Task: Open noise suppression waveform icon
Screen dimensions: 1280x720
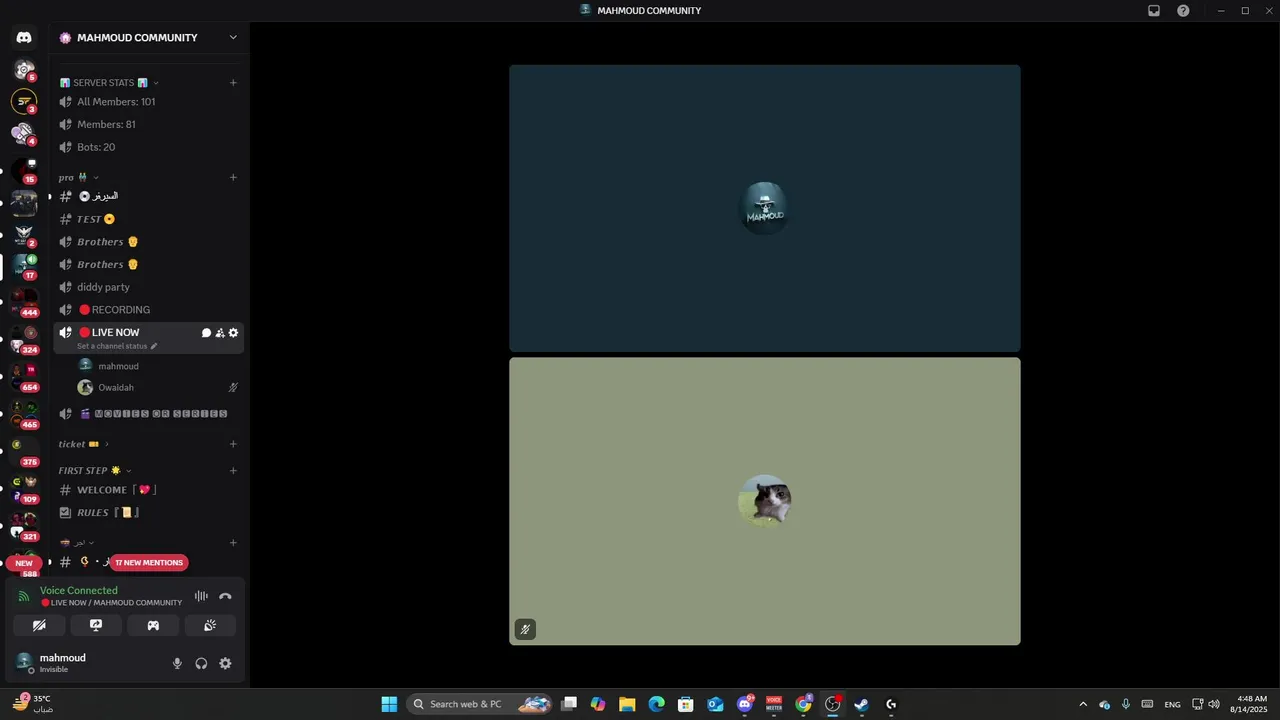Action: (201, 596)
